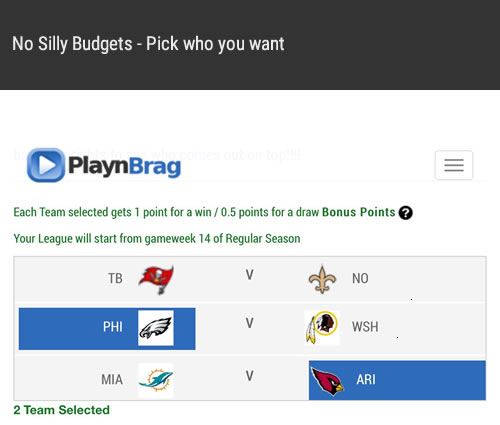Open the hamburger navigation menu

[454, 165]
